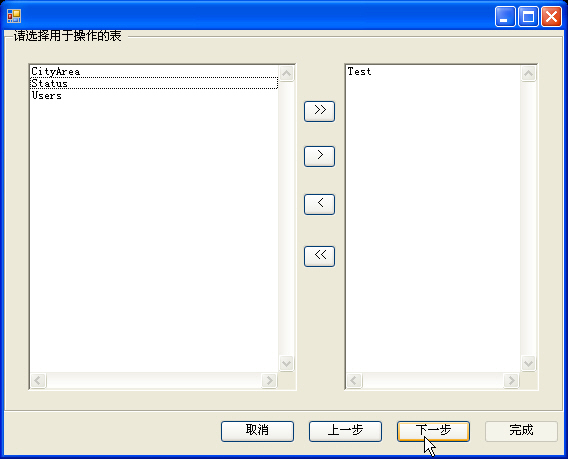The height and width of the screenshot is (459, 568).
Task: Click the move-selected-right (>) button
Action: pyautogui.click(x=319, y=156)
